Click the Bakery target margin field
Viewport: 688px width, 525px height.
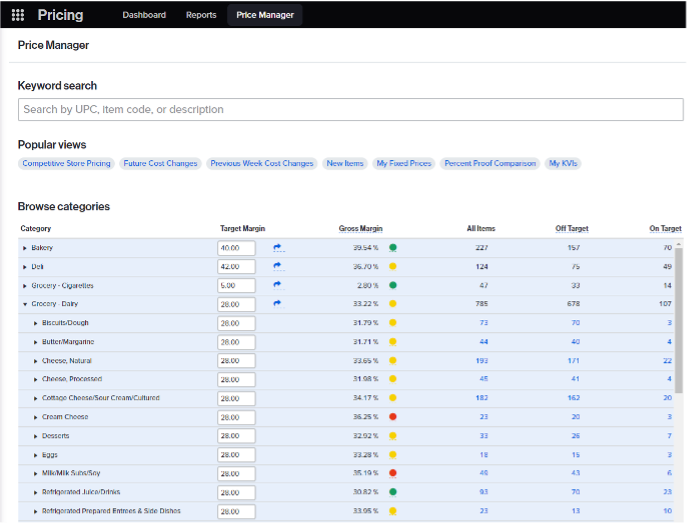tap(236, 248)
